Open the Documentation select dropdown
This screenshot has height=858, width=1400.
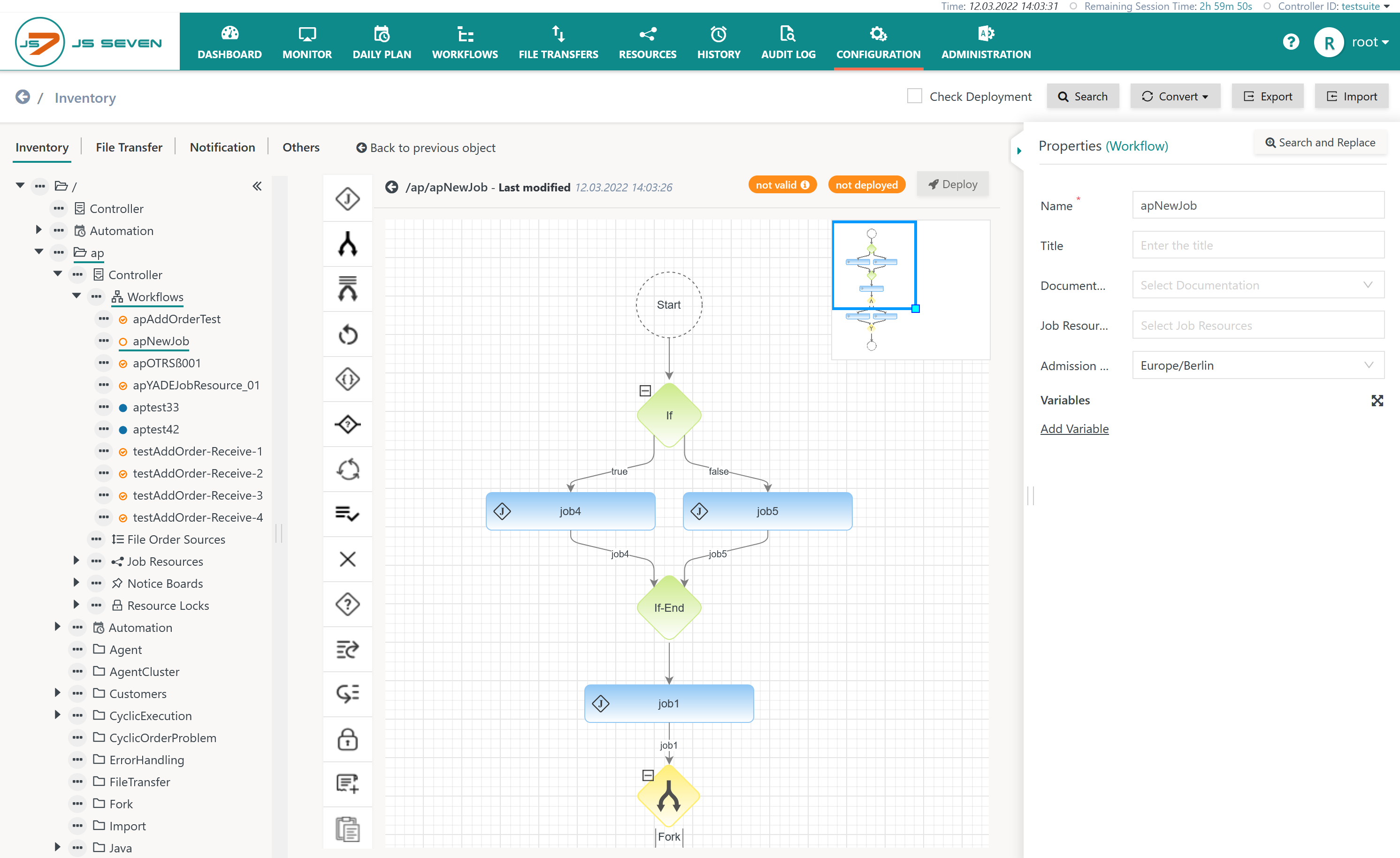(1257, 285)
